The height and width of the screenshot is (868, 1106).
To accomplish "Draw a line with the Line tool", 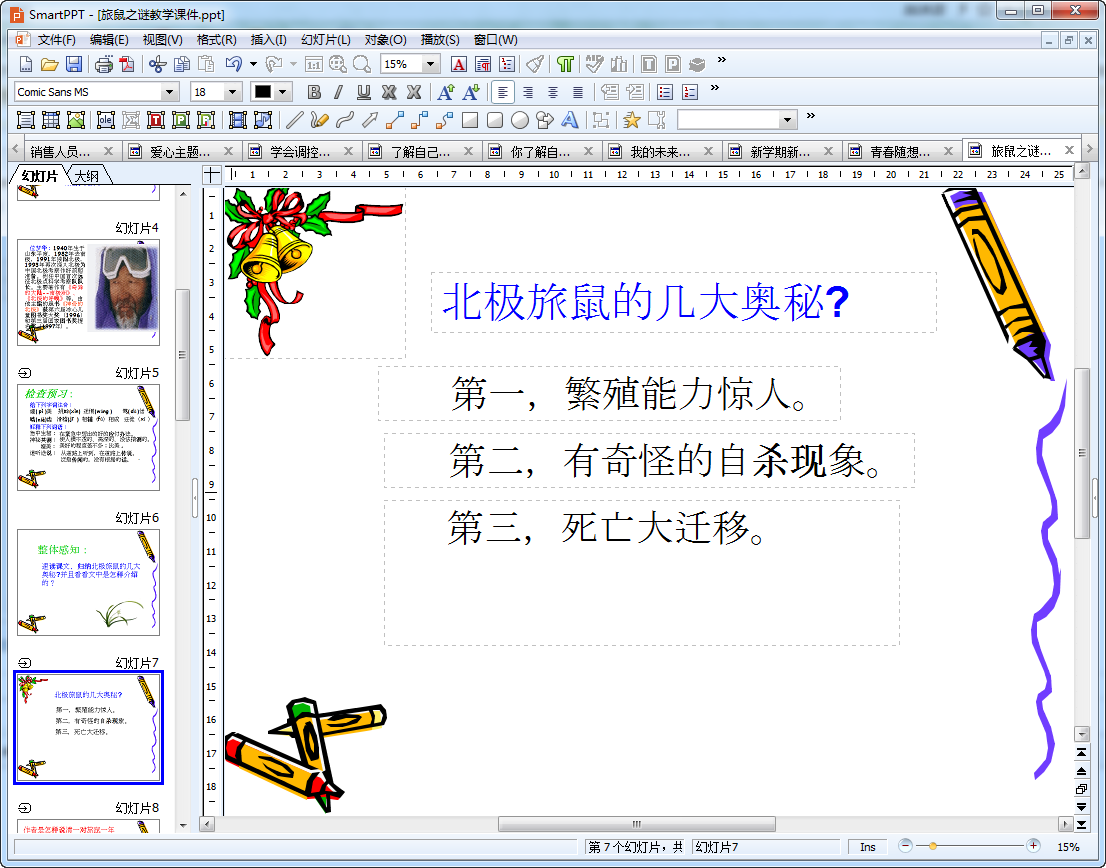I will click(x=295, y=120).
